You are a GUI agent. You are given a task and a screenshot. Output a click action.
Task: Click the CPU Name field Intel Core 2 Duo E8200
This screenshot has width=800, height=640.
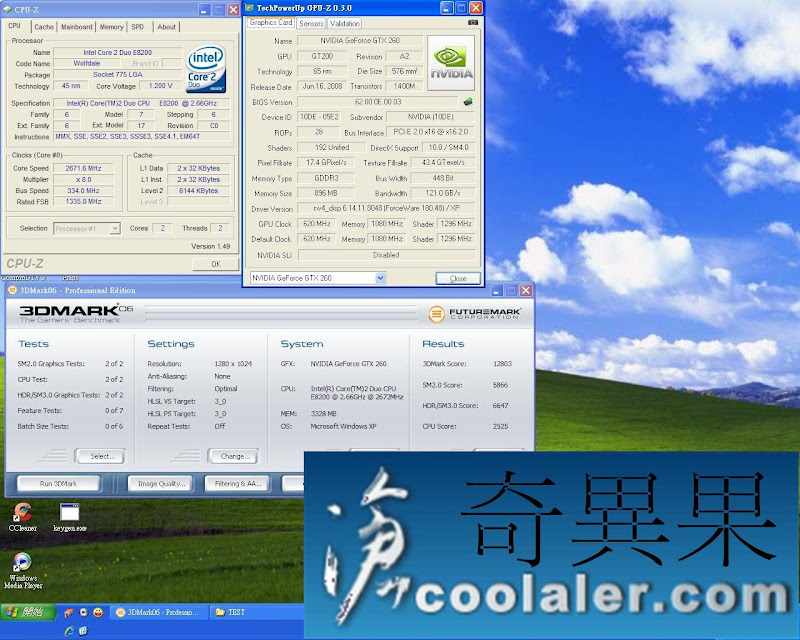click(118, 52)
